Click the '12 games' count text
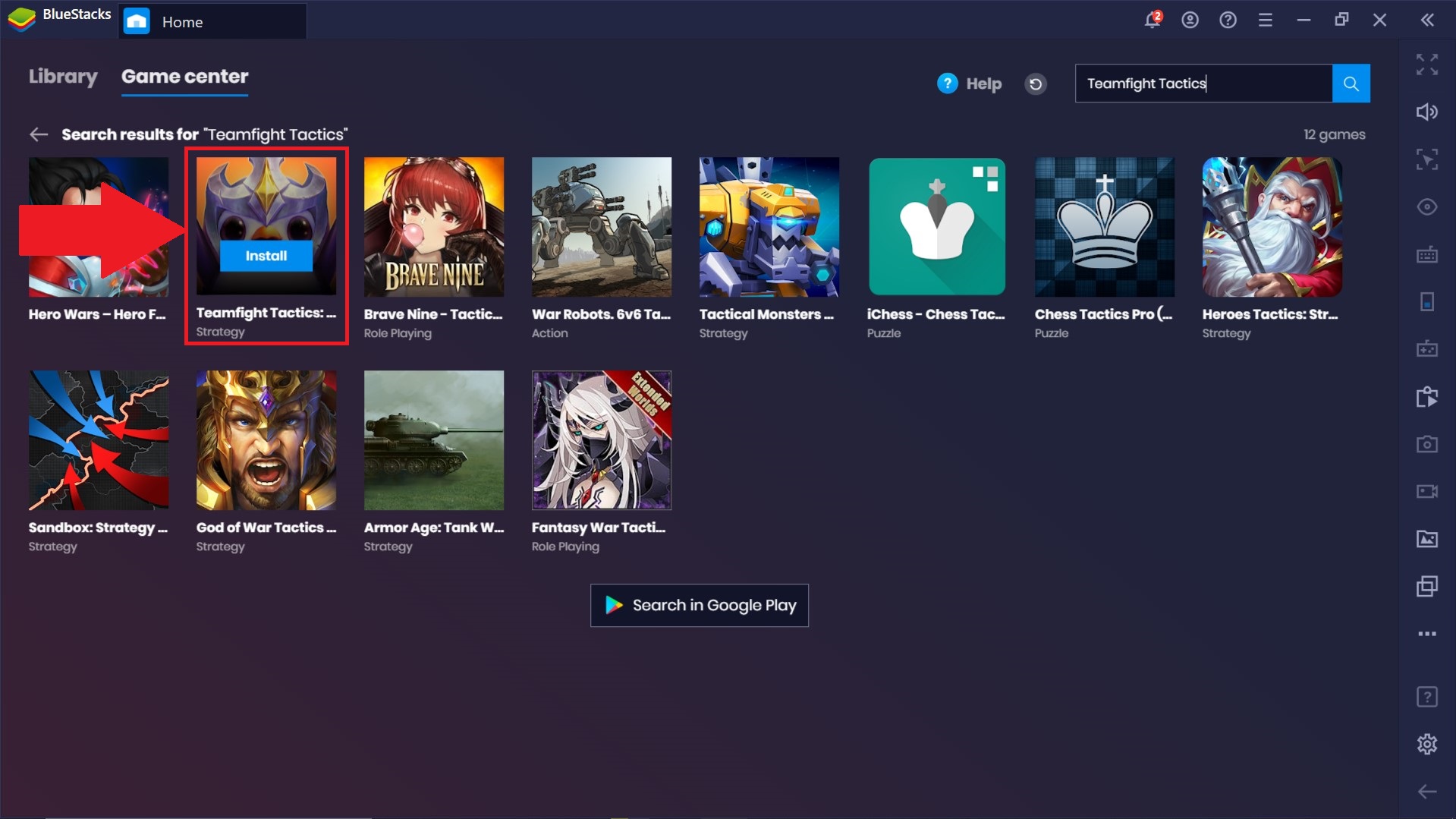This screenshot has width=1456, height=819. [x=1335, y=135]
